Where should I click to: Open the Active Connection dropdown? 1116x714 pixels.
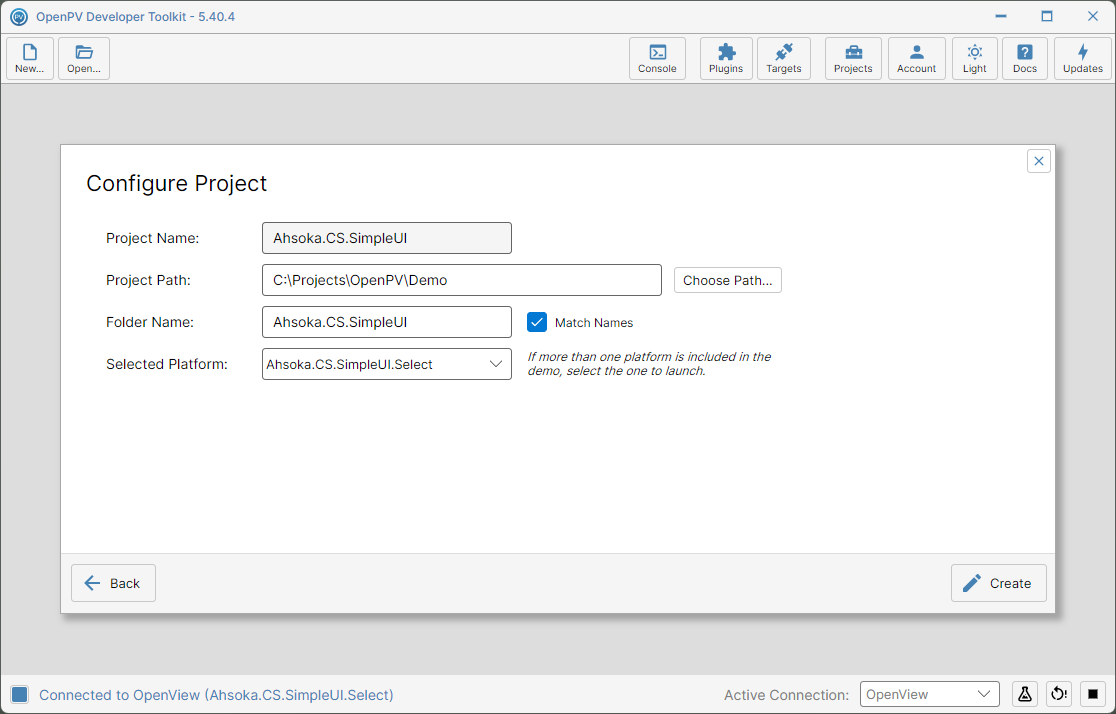(930, 694)
